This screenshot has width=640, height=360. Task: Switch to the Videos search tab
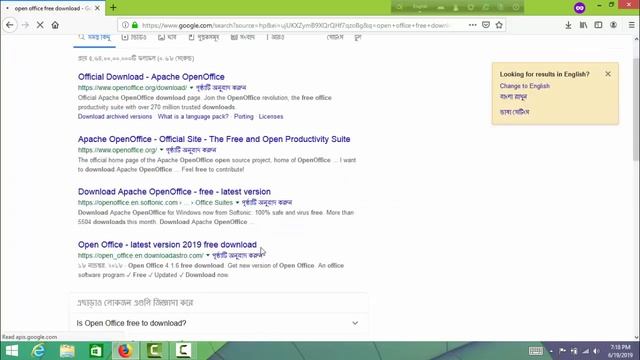(134, 37)
